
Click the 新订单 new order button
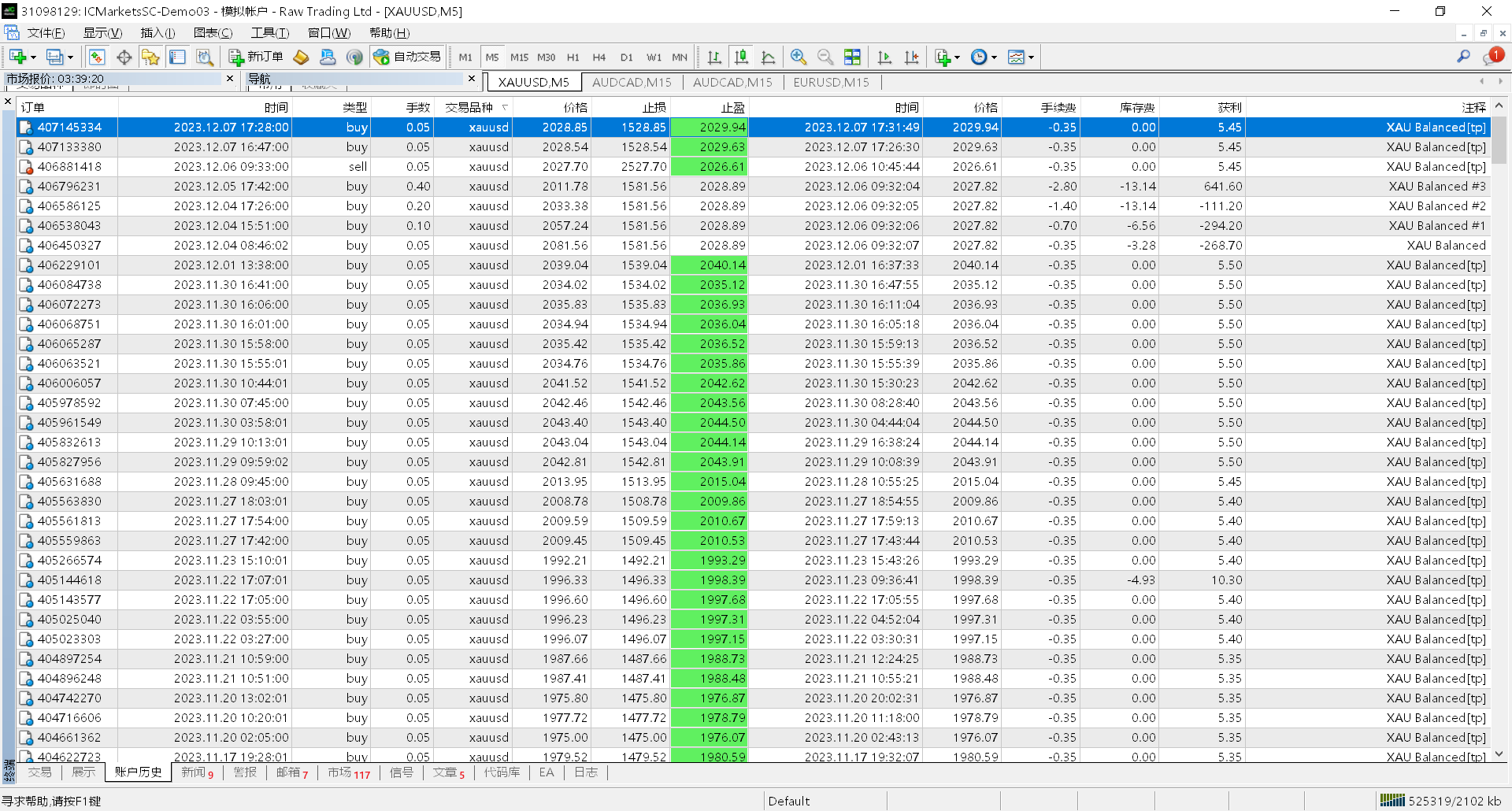pyautogui.click(x=256, y=57)
